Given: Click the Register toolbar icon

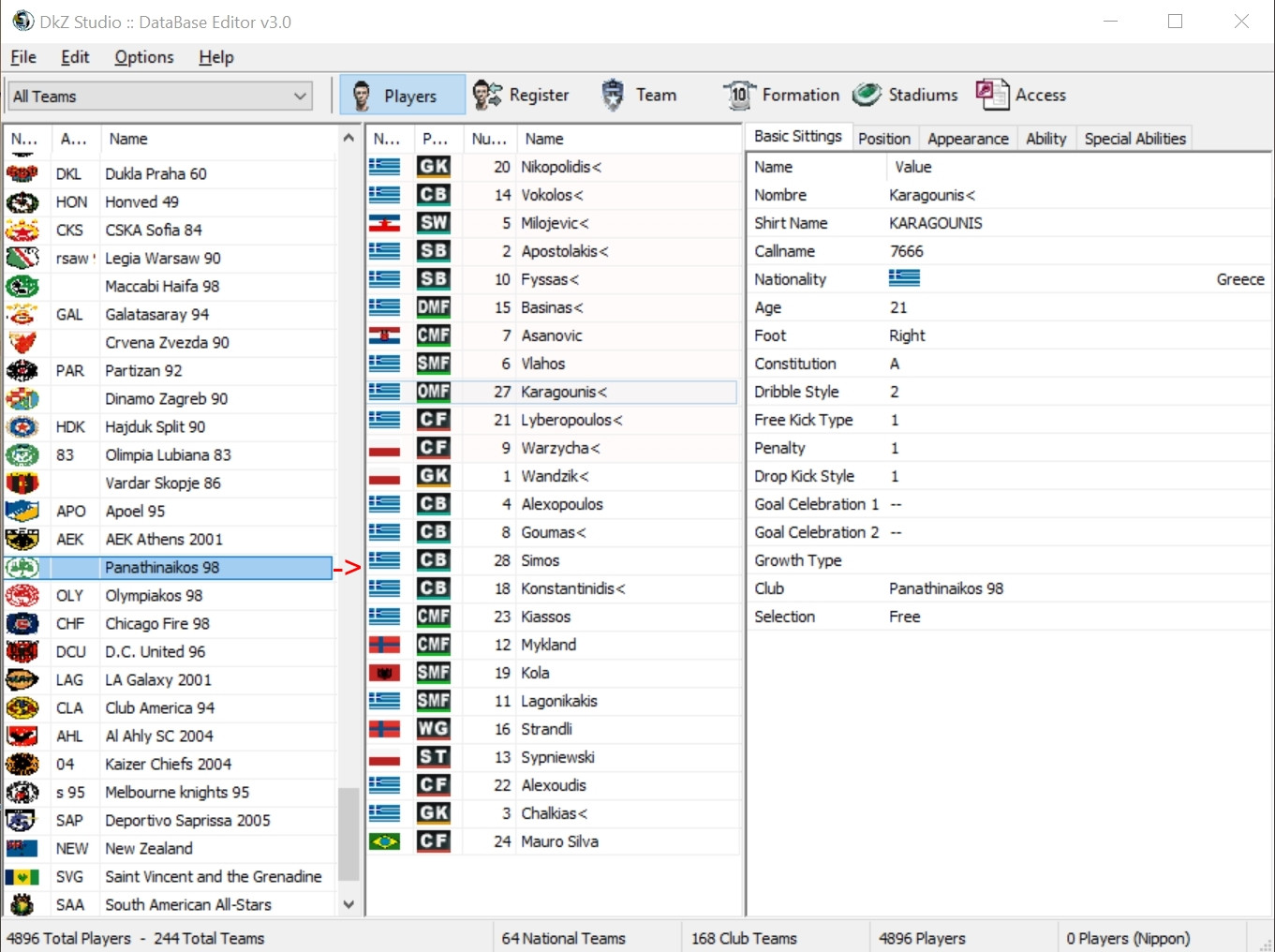Looking at the screenshot, I should pos(487,95).
